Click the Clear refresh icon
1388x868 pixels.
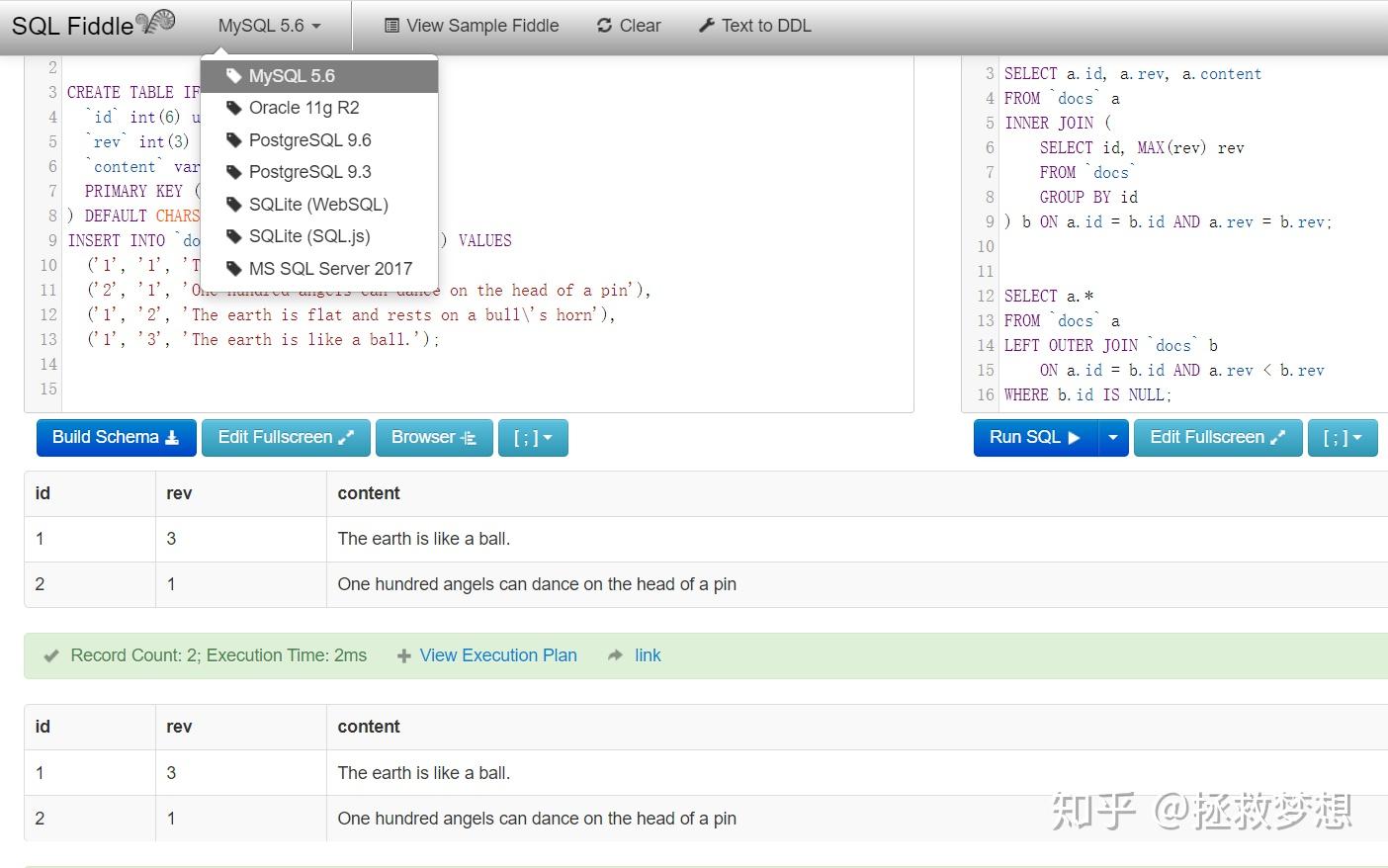click(x=604, y=25)
